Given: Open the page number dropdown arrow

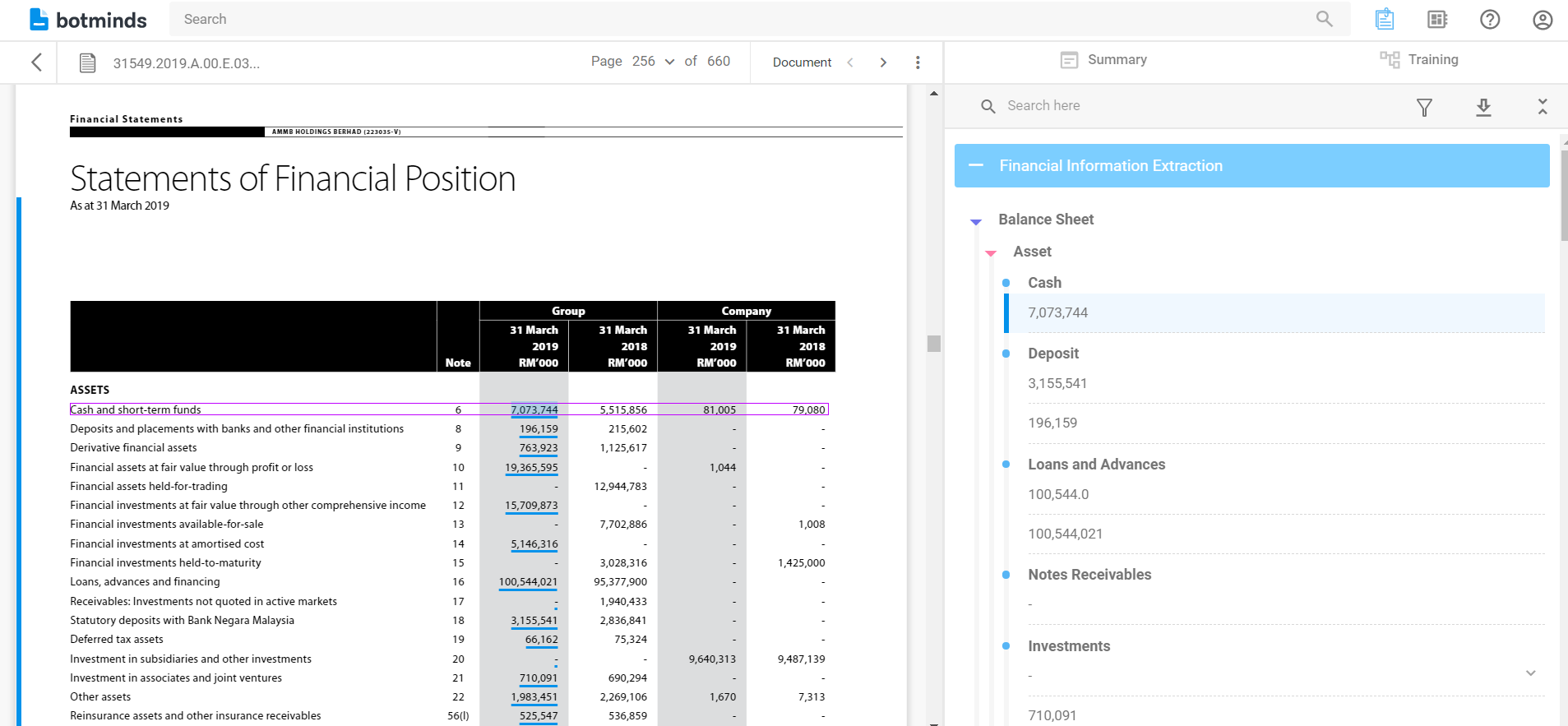Looking at the screenshot, I should pyautogui.click(x=669, y=62).
